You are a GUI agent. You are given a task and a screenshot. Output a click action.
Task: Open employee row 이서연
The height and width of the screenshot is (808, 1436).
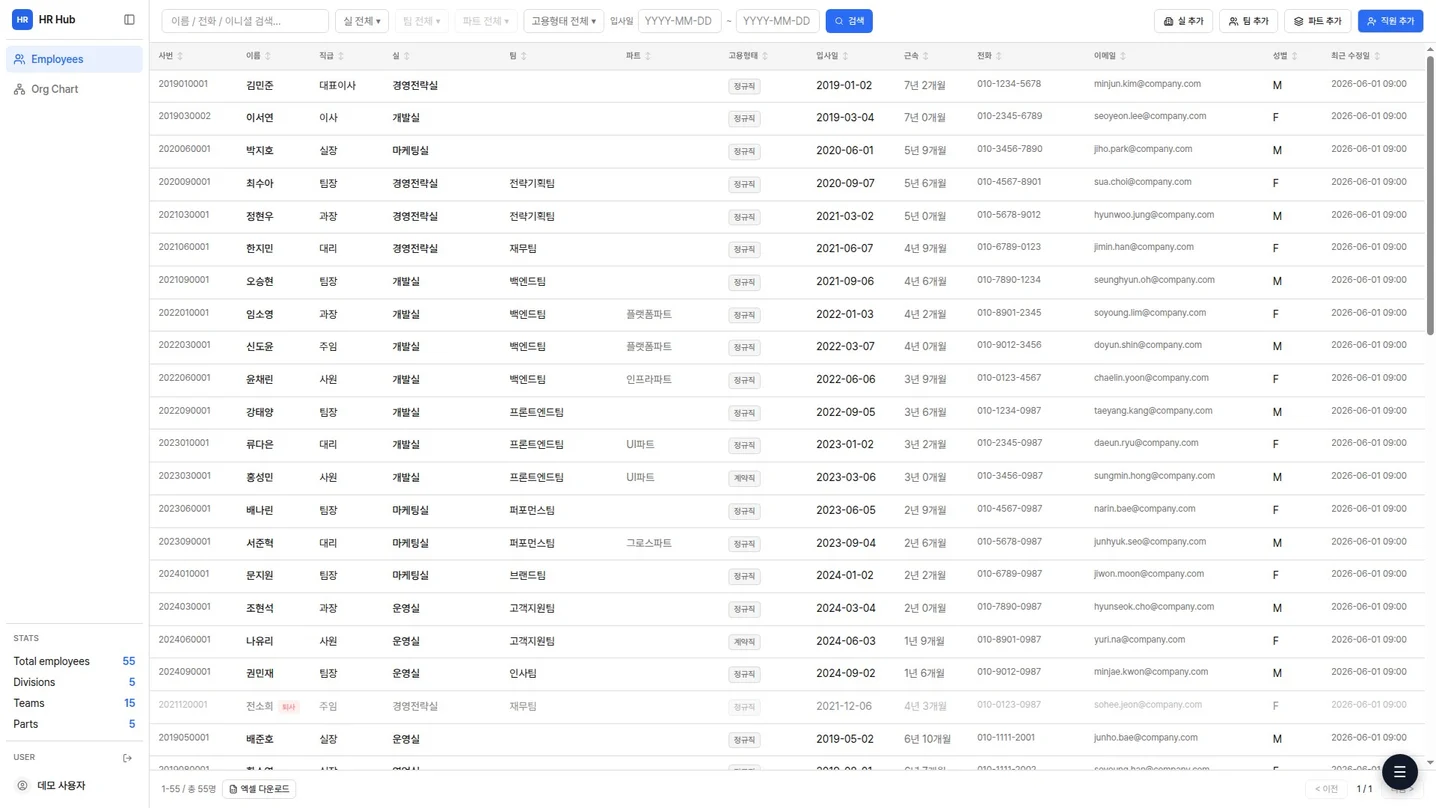(x=787, y=118)
